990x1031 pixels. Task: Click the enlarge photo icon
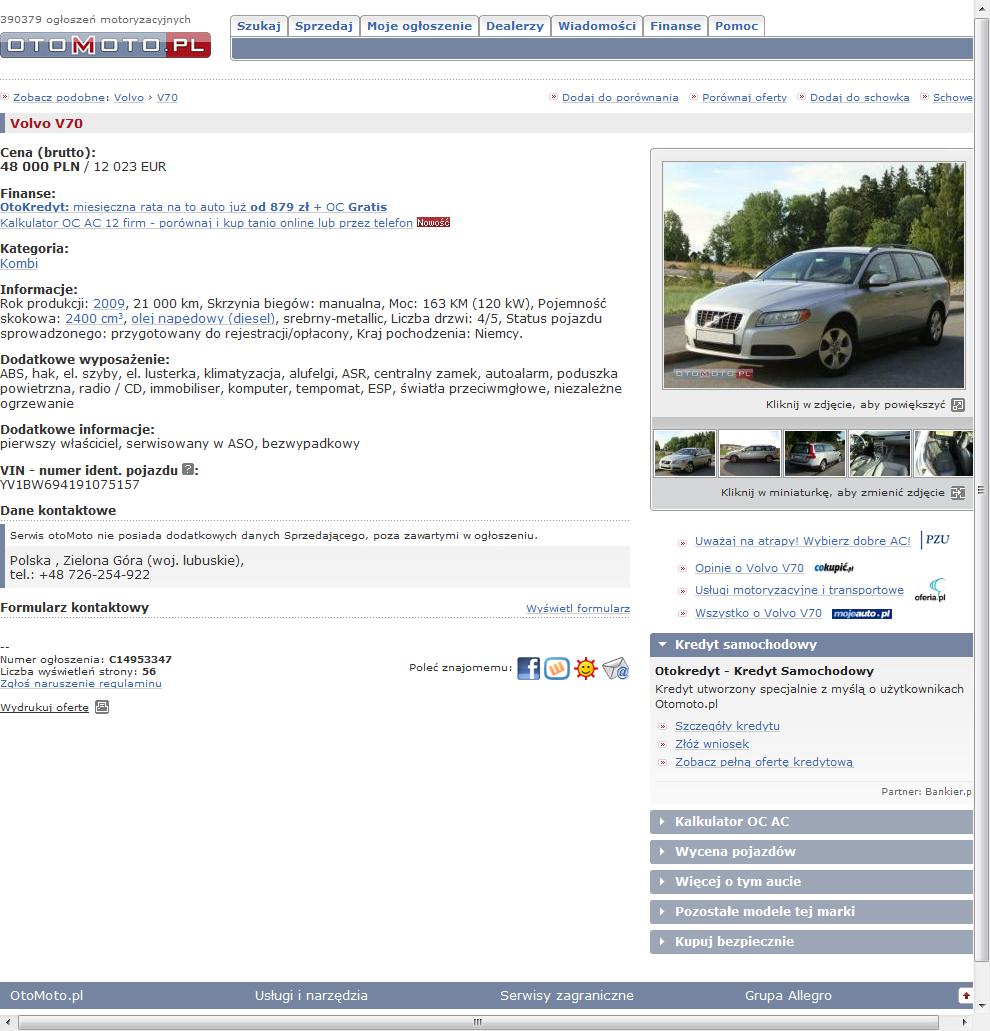coord(958,404)
